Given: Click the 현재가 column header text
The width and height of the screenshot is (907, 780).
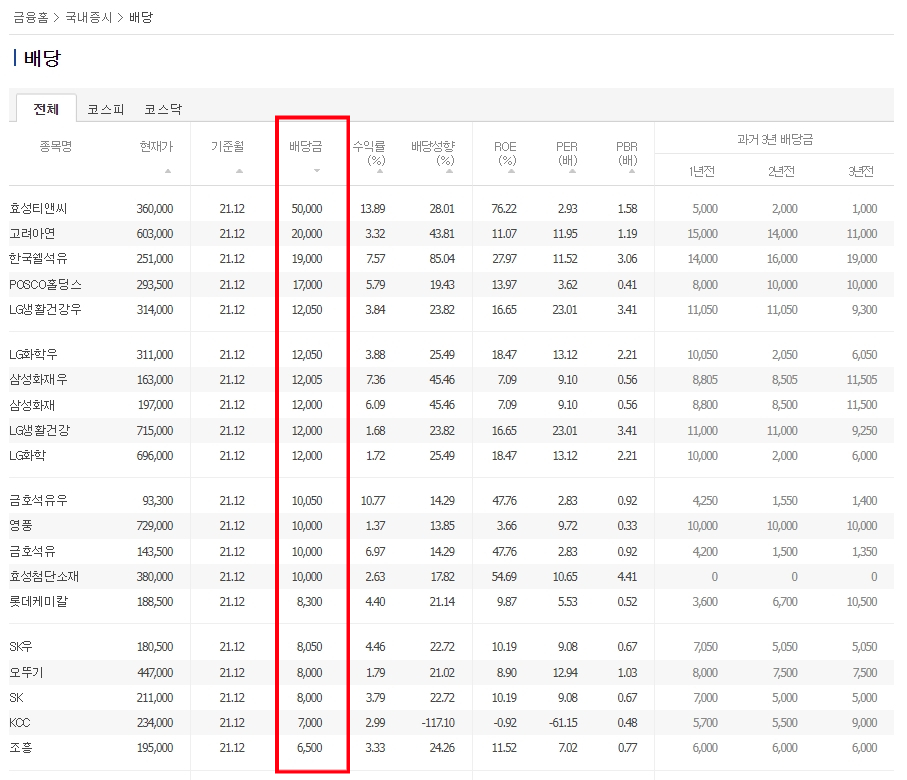Looking at the screenshot, I should (x=156, y=146).
